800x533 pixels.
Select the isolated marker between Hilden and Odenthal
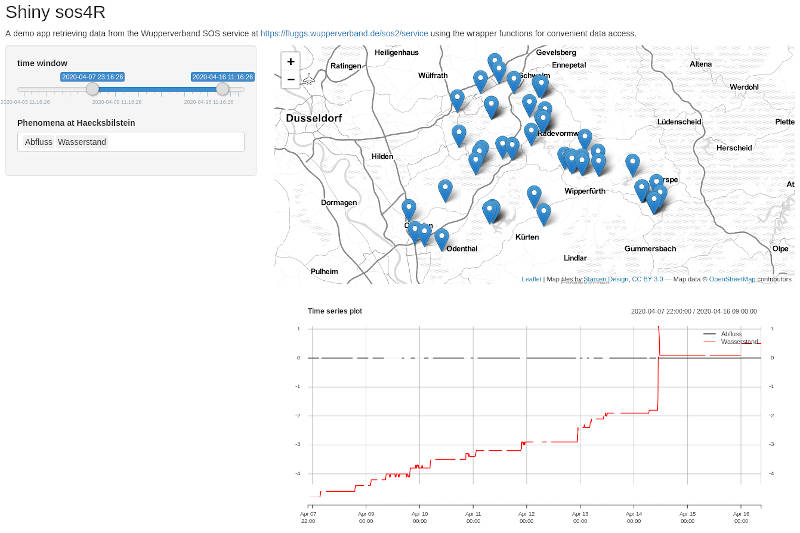coord(445,191)
